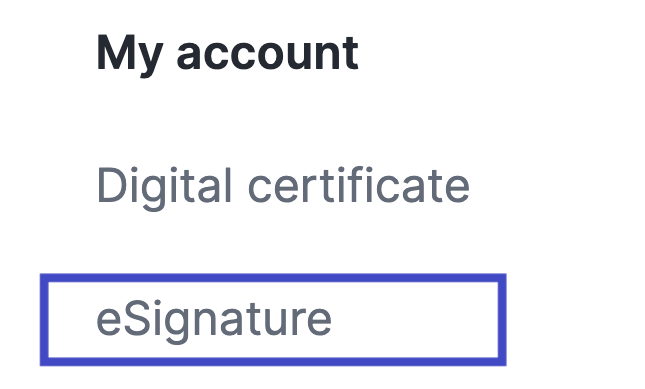Open the eSignature menu item
The width and height of the screenshot is (645, 389).
coord(273,320)
